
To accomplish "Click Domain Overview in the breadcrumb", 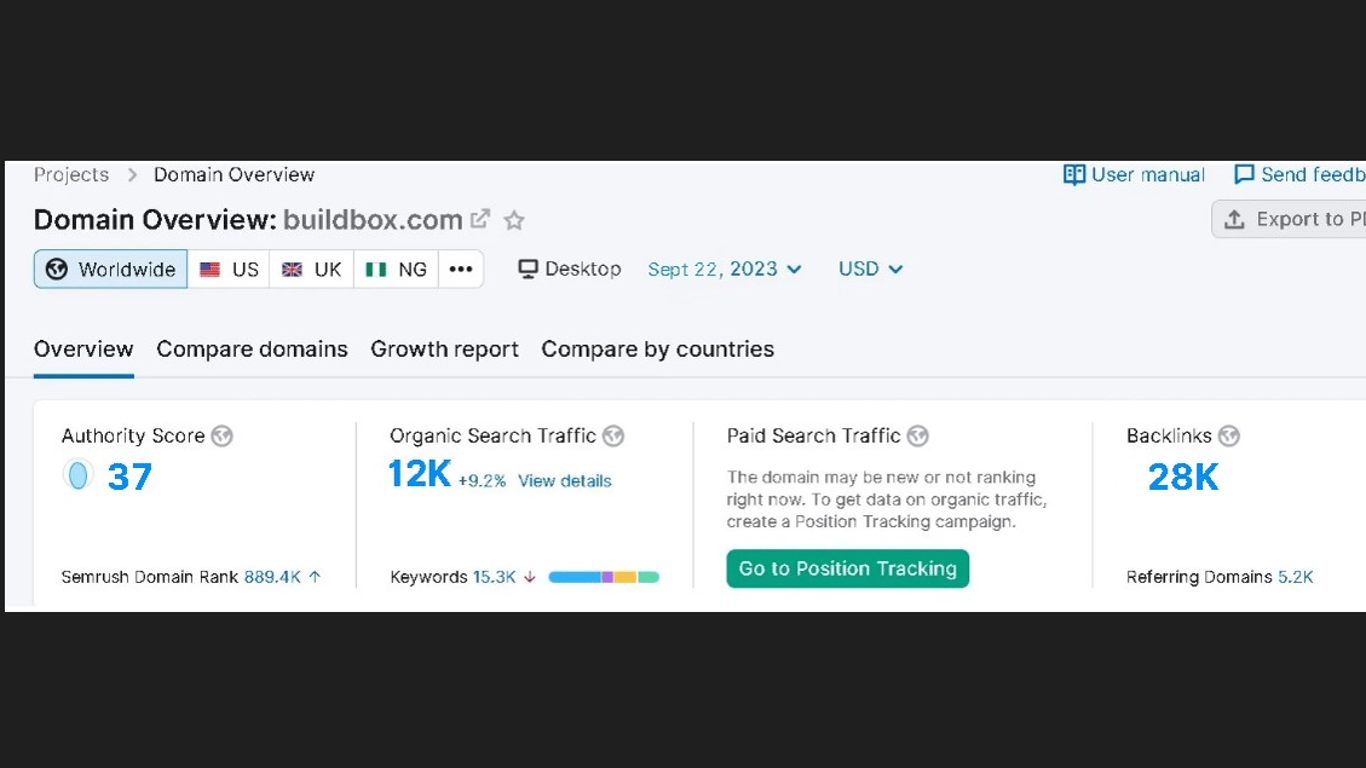I will point(234,175).
